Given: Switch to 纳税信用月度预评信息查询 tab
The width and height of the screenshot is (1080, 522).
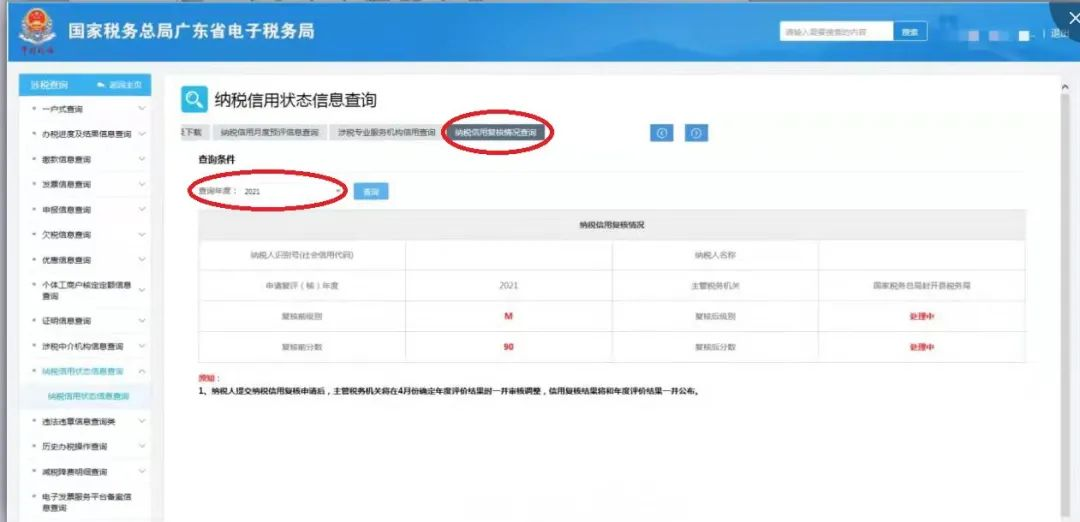Looking at the screenshot, I should tap(269, 132).
